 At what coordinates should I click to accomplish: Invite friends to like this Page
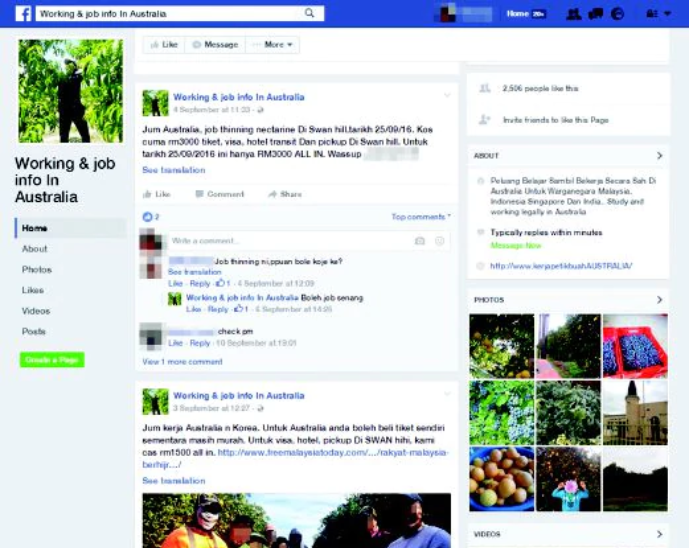pyautogui.click(x=555, y=120)
